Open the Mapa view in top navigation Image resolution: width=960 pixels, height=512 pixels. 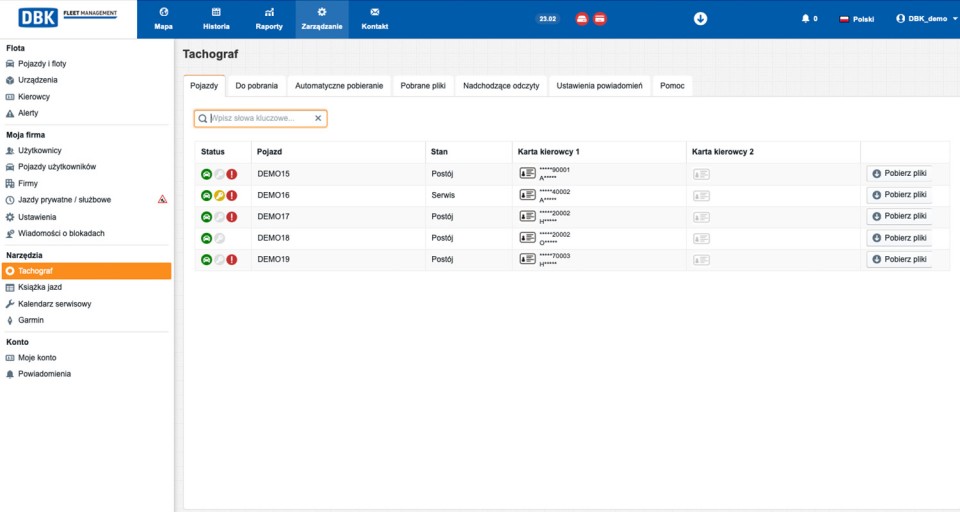[x=164, y=18]
